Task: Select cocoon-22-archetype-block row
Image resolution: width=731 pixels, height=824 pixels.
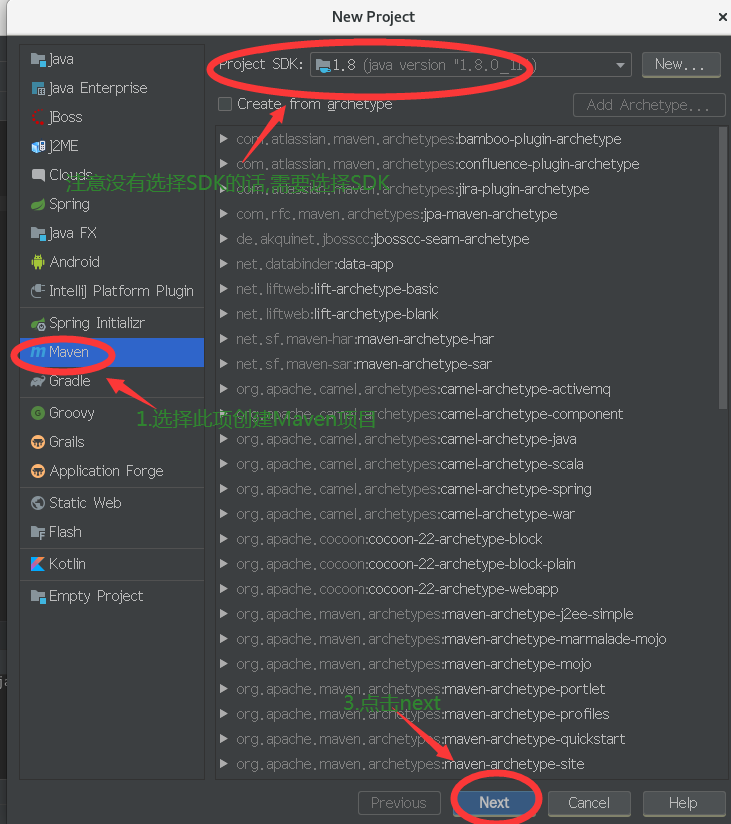Action: pyautogui.click(x=466, y=539)
